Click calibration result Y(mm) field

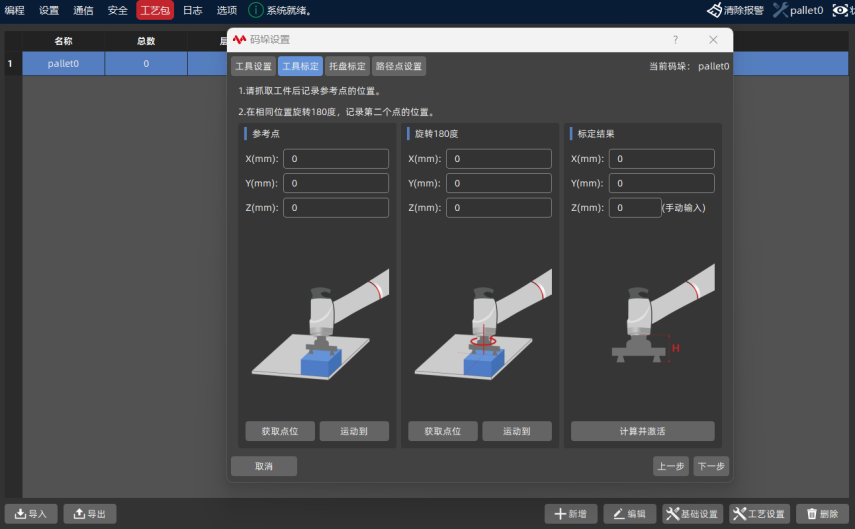click(662, 183)
